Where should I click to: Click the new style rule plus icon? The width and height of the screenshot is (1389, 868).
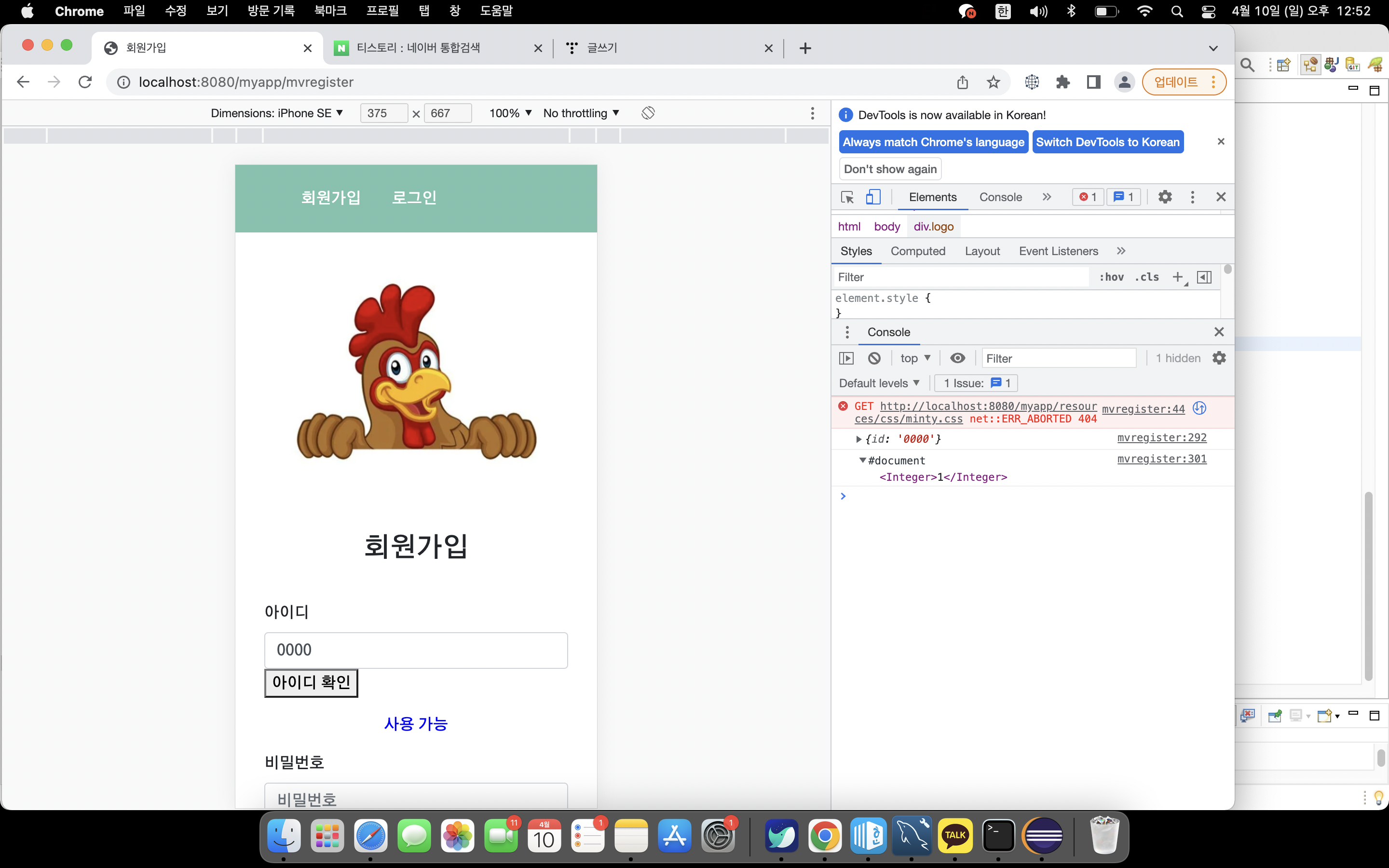pos(1177,277)
